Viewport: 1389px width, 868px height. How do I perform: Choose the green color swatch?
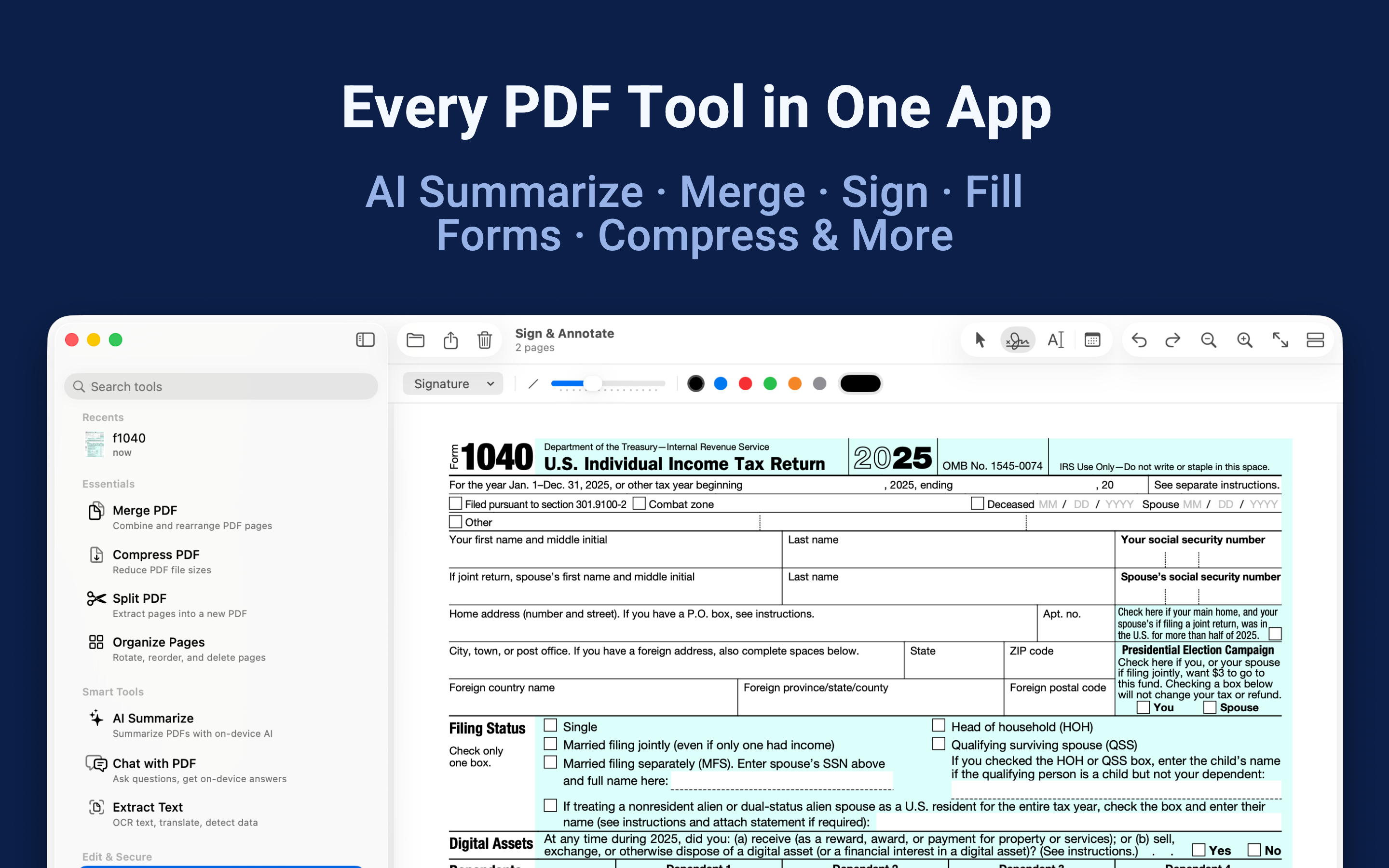click(x=770, y=383)
